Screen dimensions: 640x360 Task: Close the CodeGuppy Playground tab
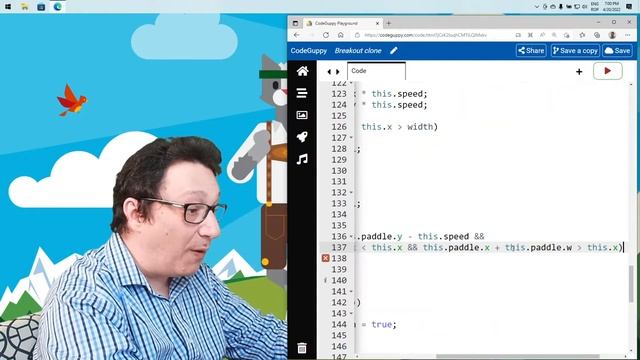pos(377,23)
